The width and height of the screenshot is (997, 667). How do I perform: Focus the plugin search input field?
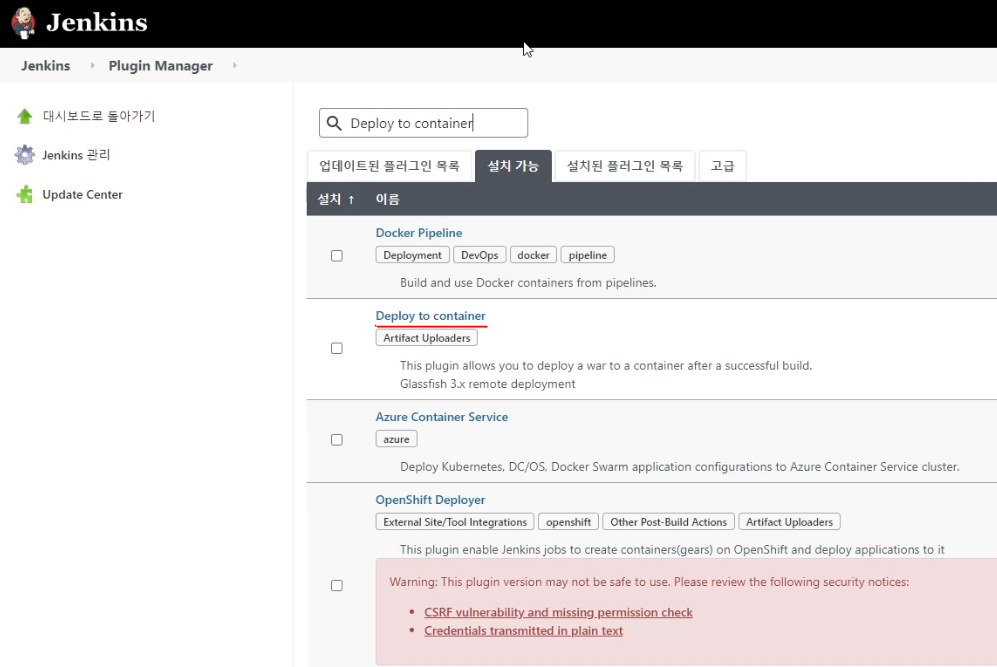435,124
